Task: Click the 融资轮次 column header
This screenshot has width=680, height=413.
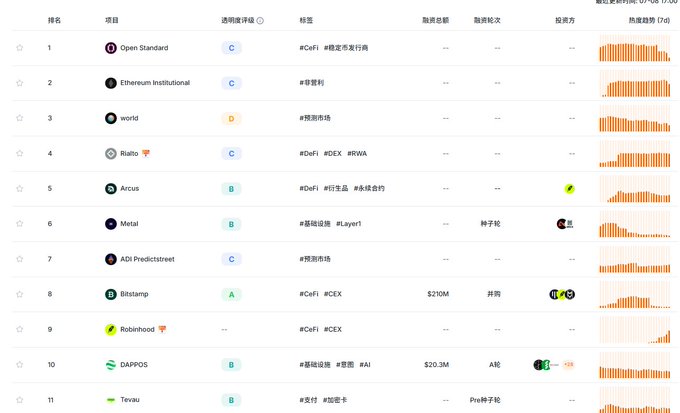Action: [x=487, y=20]
